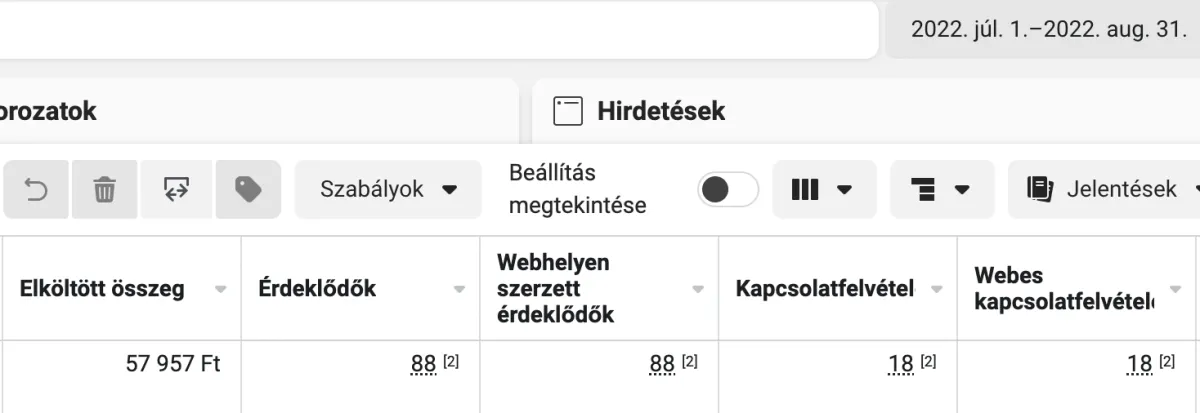Click the tag label icon
The width and height of the screenshot is (1200, 413).
[x=248, y=189]
